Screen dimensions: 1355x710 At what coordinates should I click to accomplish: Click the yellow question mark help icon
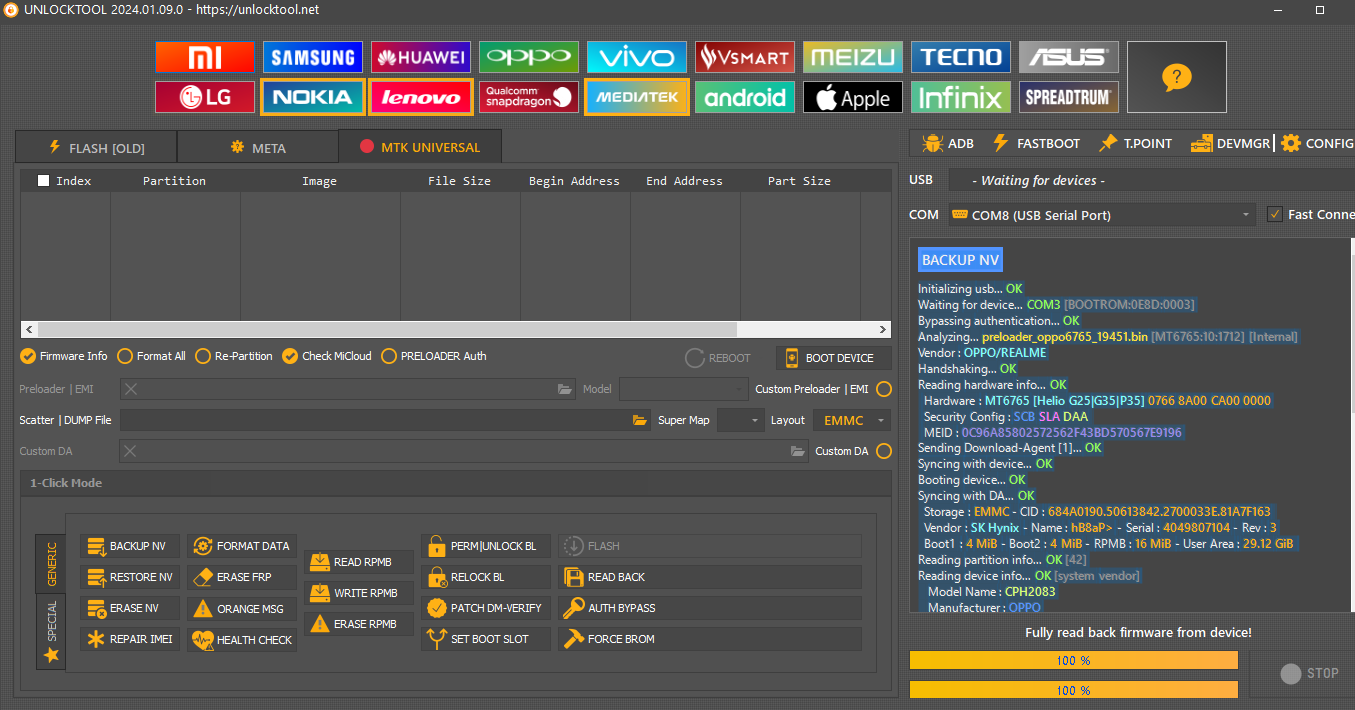1176,77
